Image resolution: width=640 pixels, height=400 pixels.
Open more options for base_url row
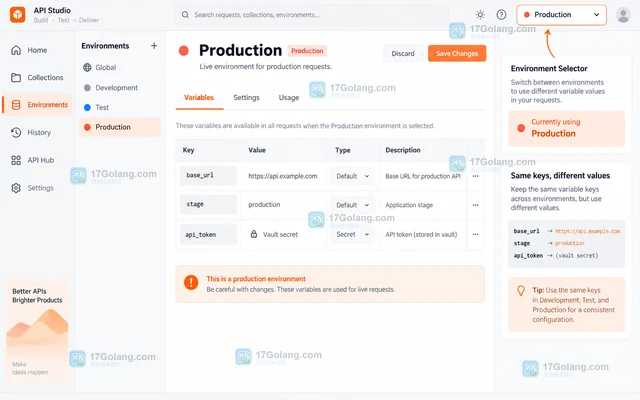pyautogui.click(x=476, y=176)
